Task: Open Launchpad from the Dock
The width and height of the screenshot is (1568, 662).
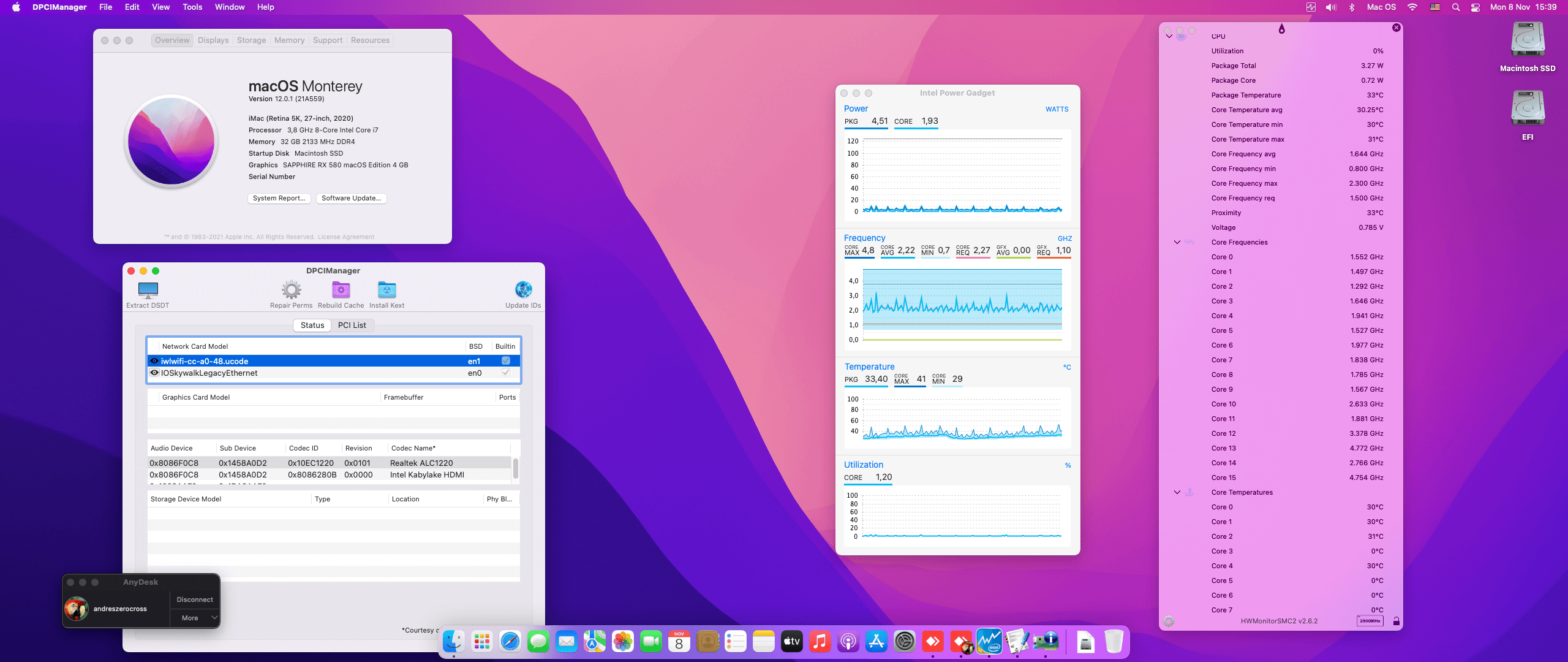Action: point(482,642)
